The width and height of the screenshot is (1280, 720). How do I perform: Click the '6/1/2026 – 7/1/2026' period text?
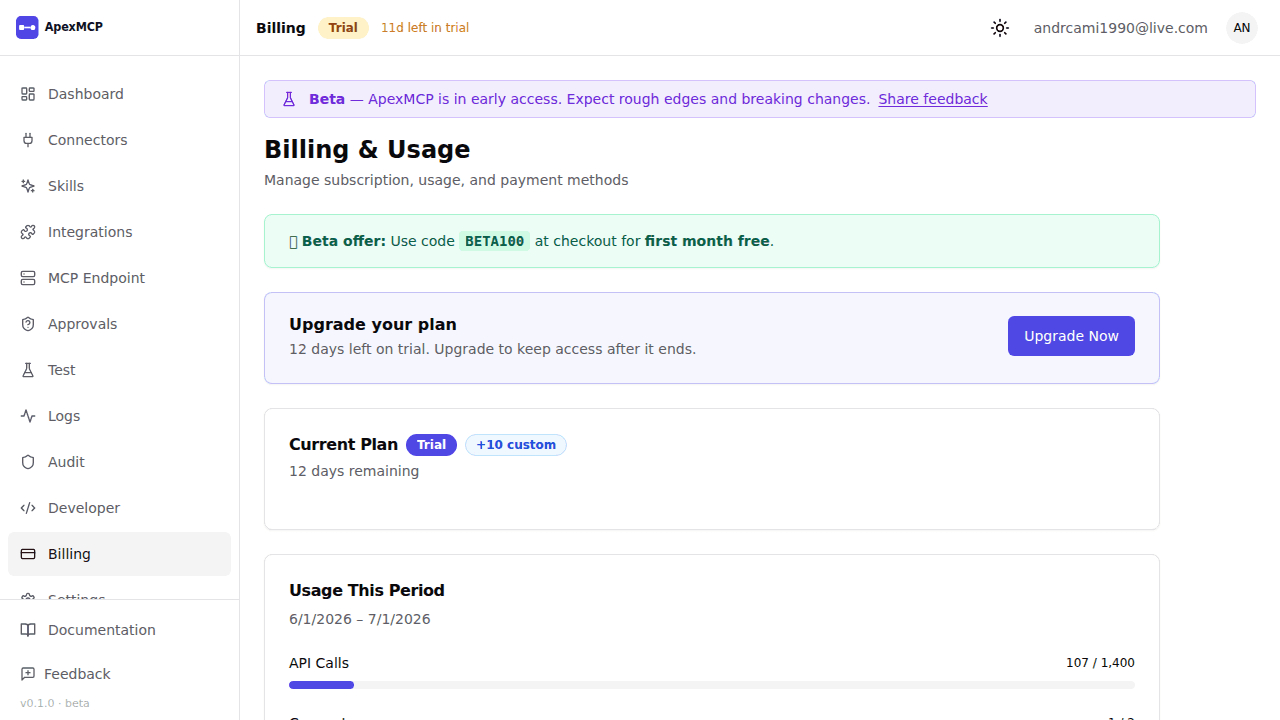point(360,619)
